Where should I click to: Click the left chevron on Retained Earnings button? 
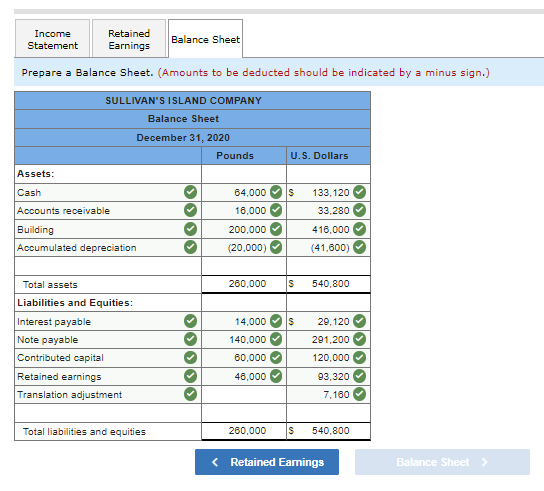pos(215,462)
